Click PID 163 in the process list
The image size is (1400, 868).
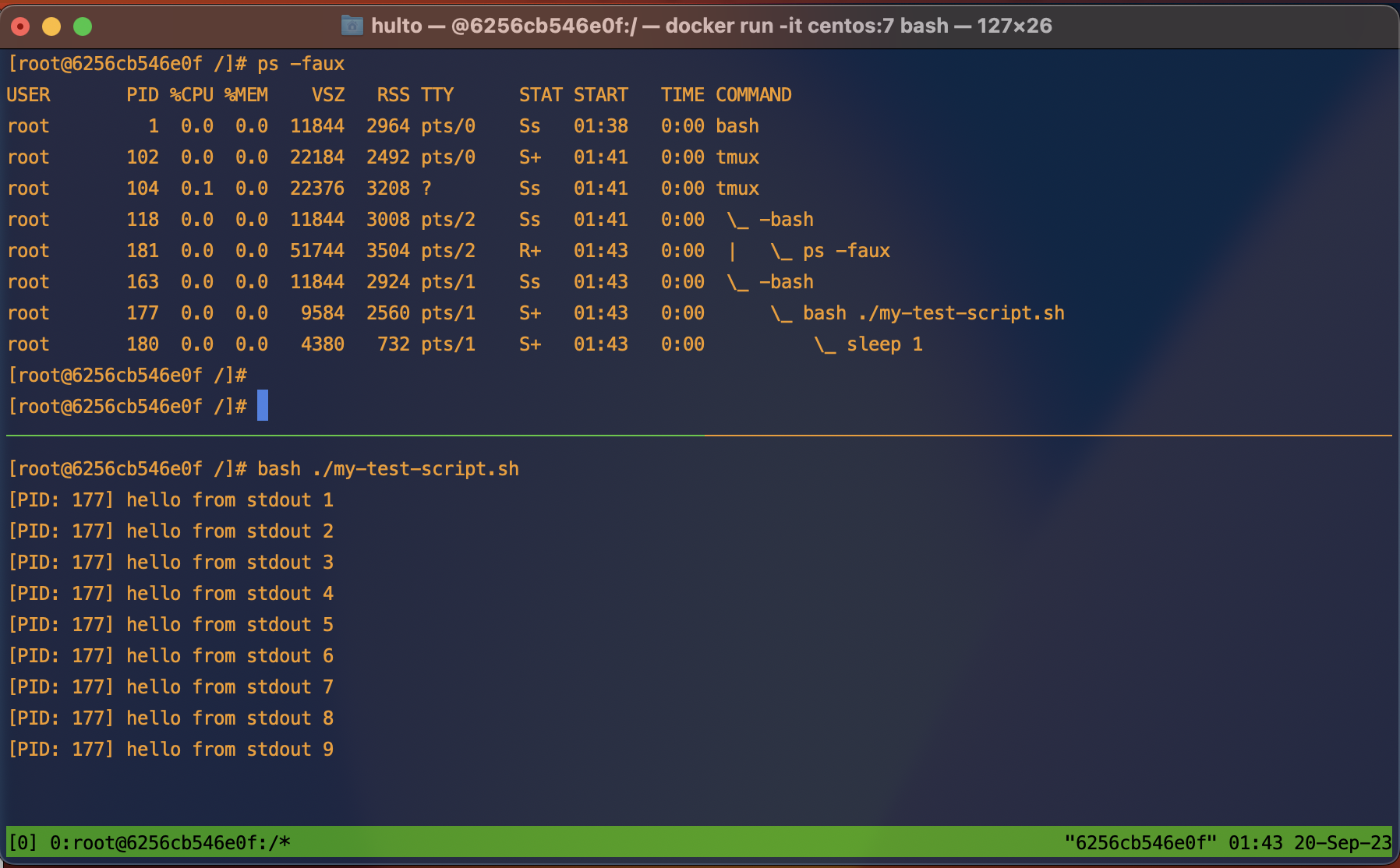tap(143, 282)
